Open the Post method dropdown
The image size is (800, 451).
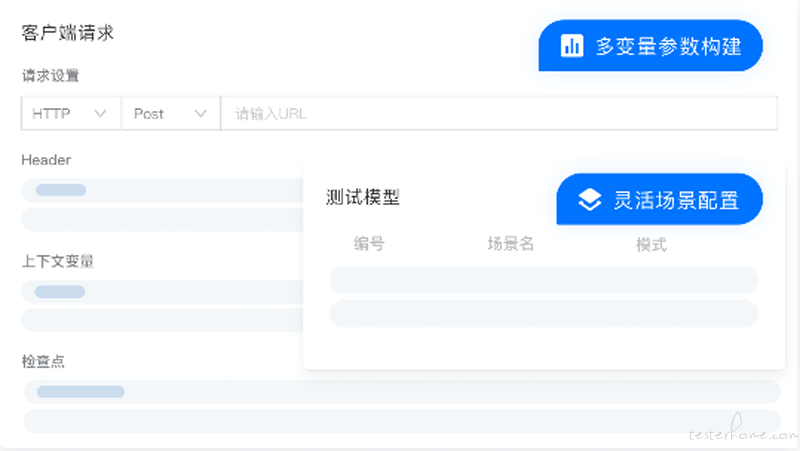[x=170, y=113]
